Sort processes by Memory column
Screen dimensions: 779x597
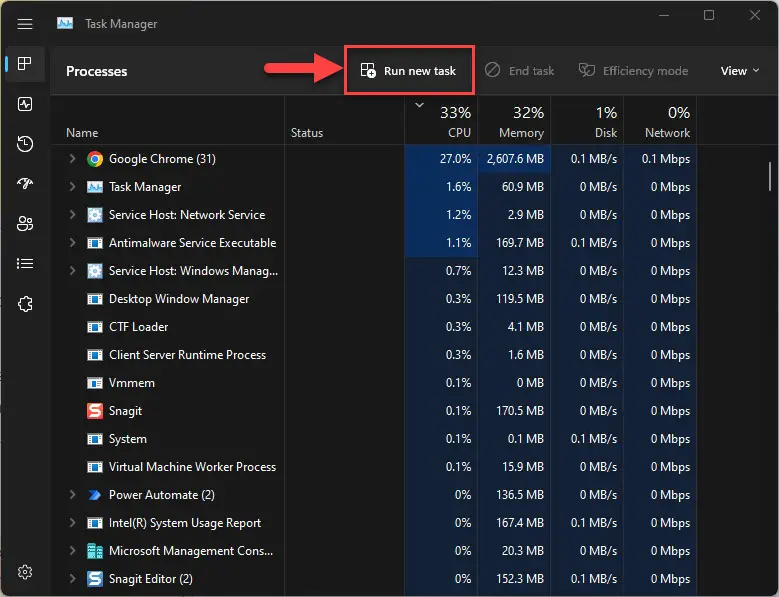tap(515, 121)
